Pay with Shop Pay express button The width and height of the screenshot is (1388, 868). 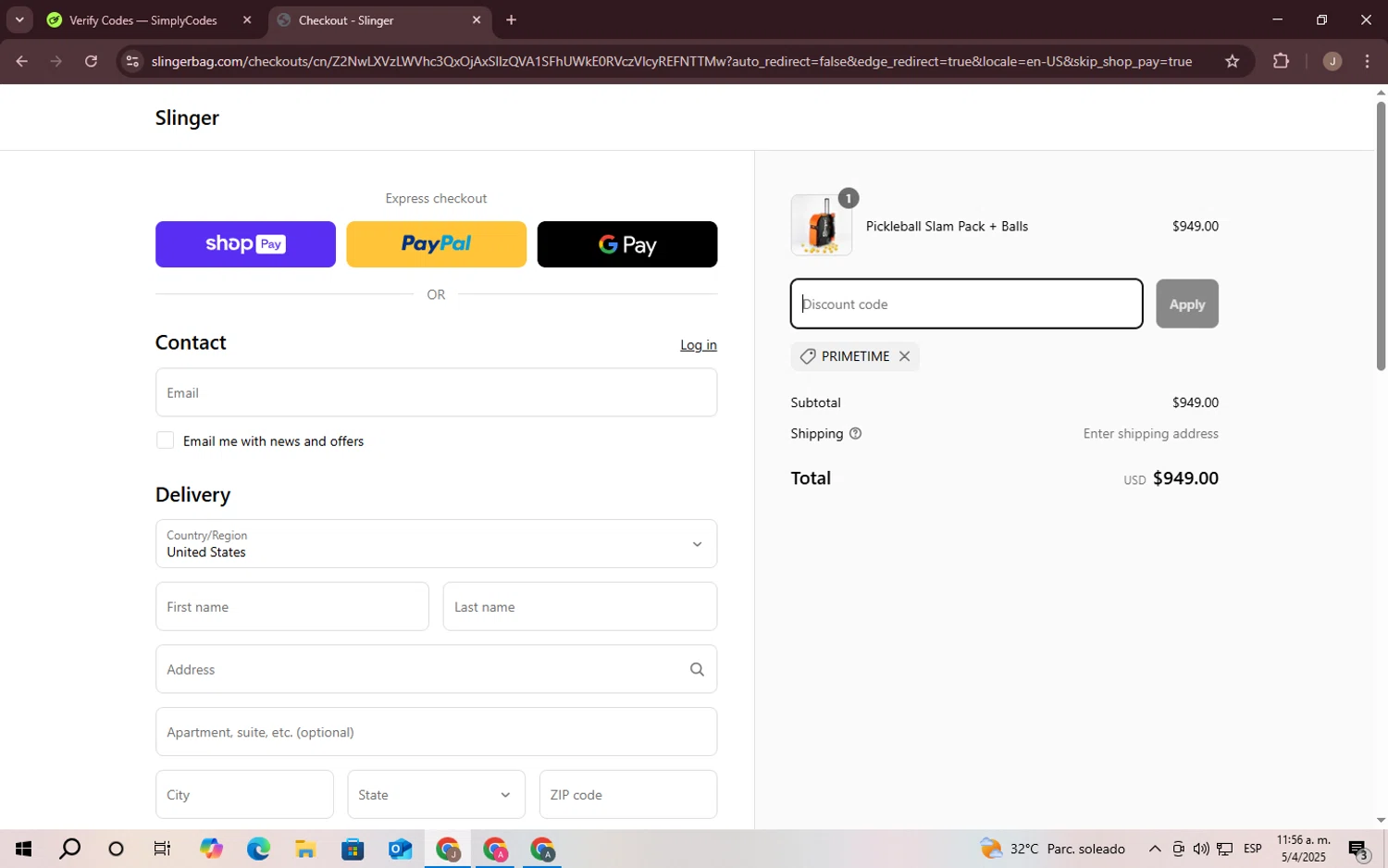coord(245,244)
